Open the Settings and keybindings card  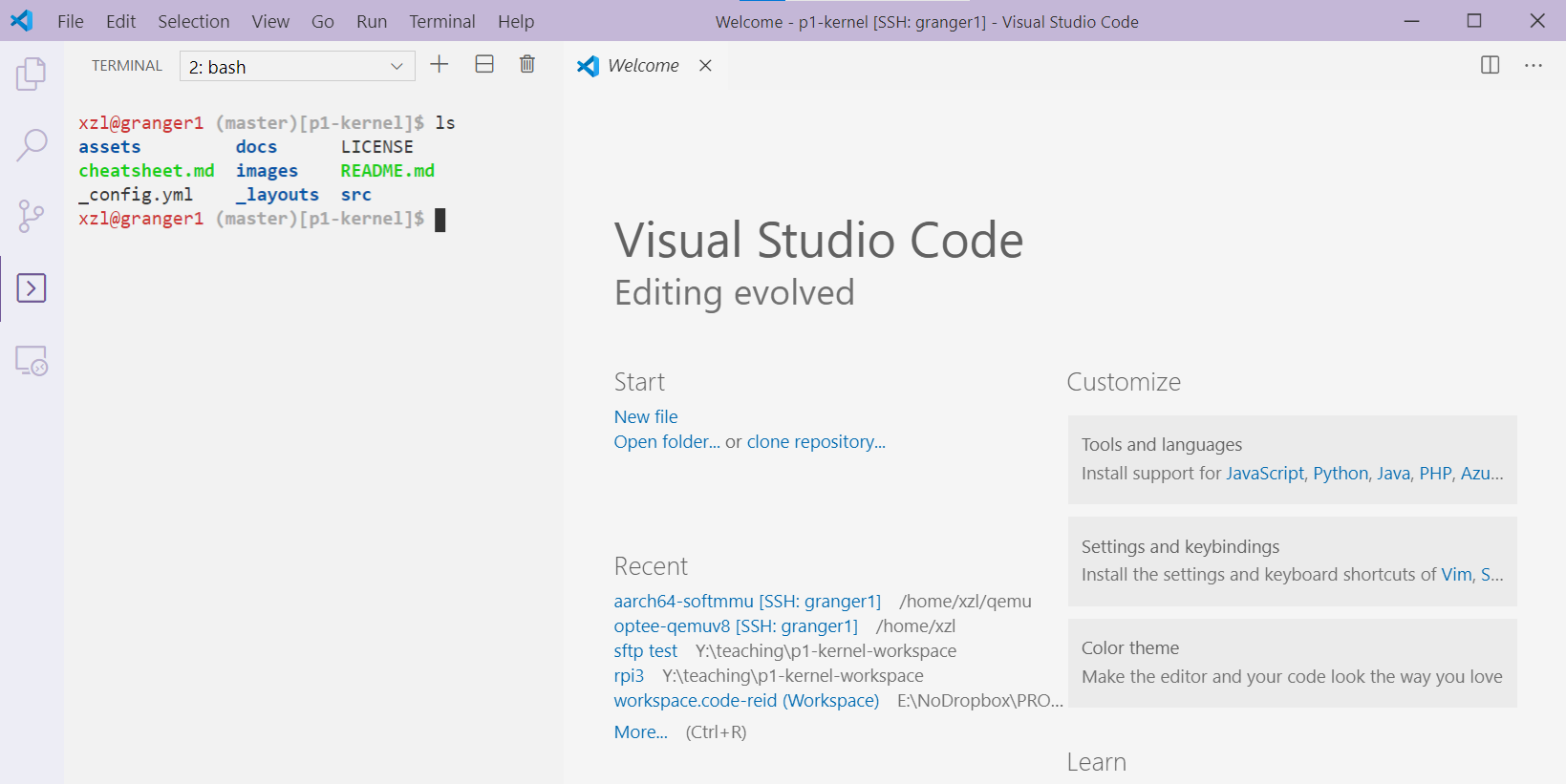[1292, 562]
